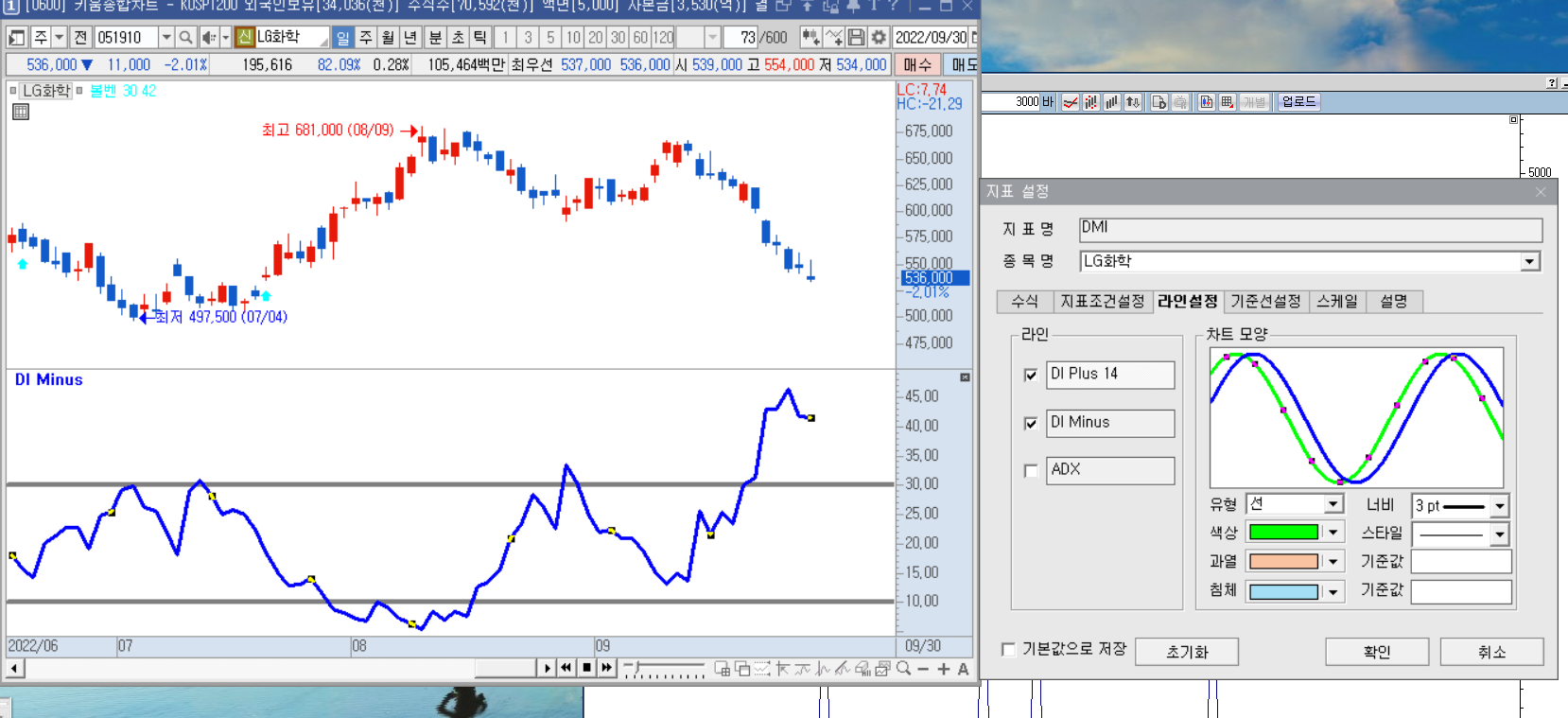Click the minus zoom-out icon under chart
Screen dimensions: 1568x718
click(x=923, y=669)
